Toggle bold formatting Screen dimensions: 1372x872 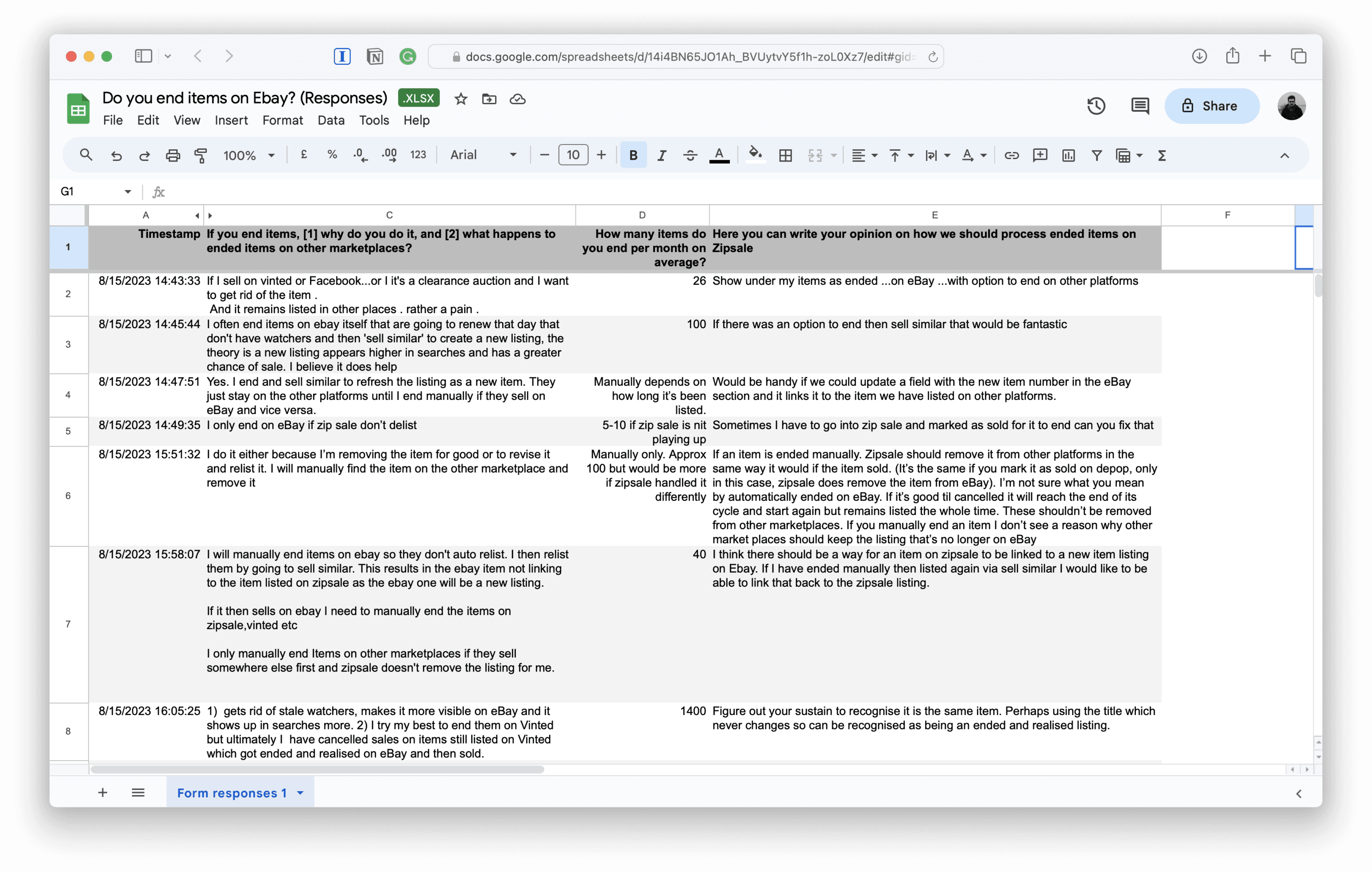633,155
